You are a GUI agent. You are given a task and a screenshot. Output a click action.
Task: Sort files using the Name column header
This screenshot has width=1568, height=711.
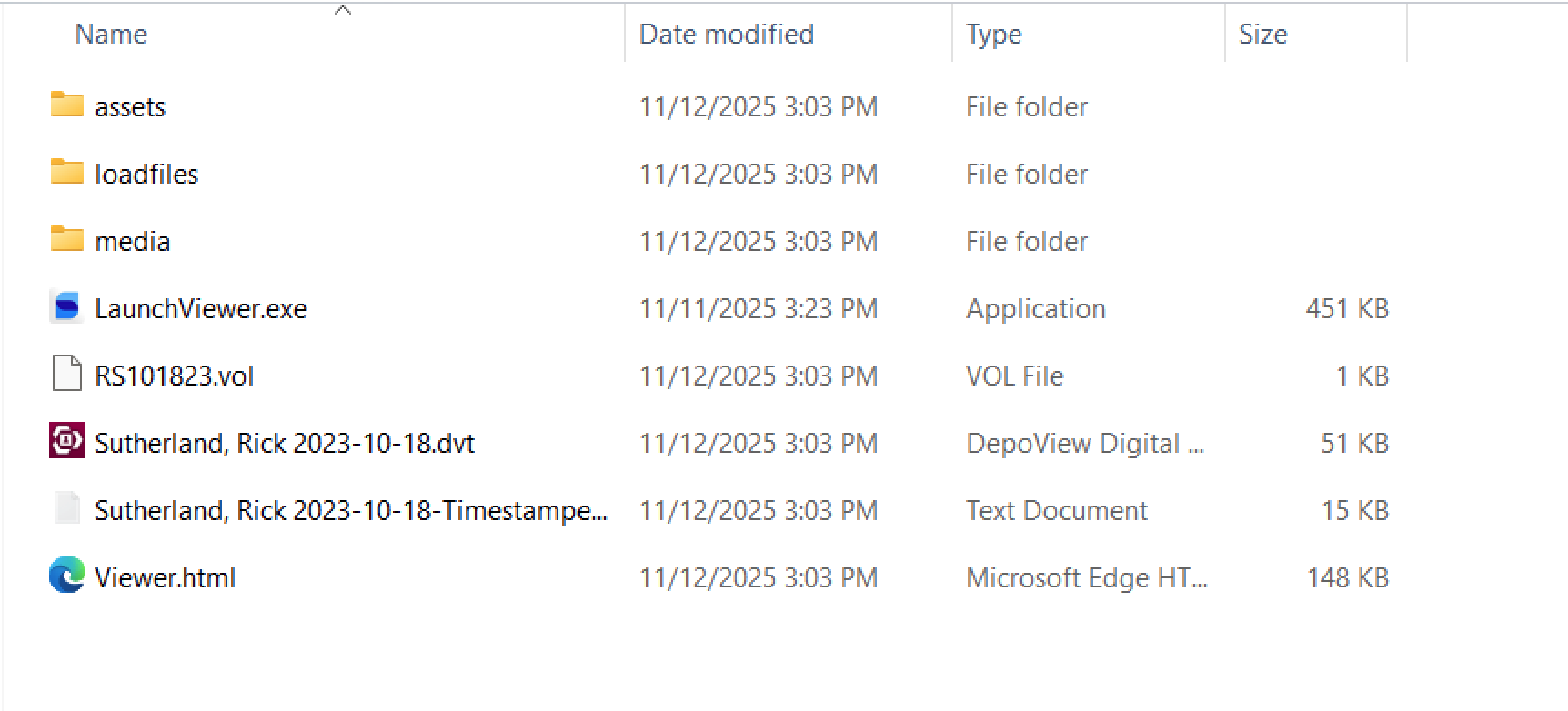[110, 34]
